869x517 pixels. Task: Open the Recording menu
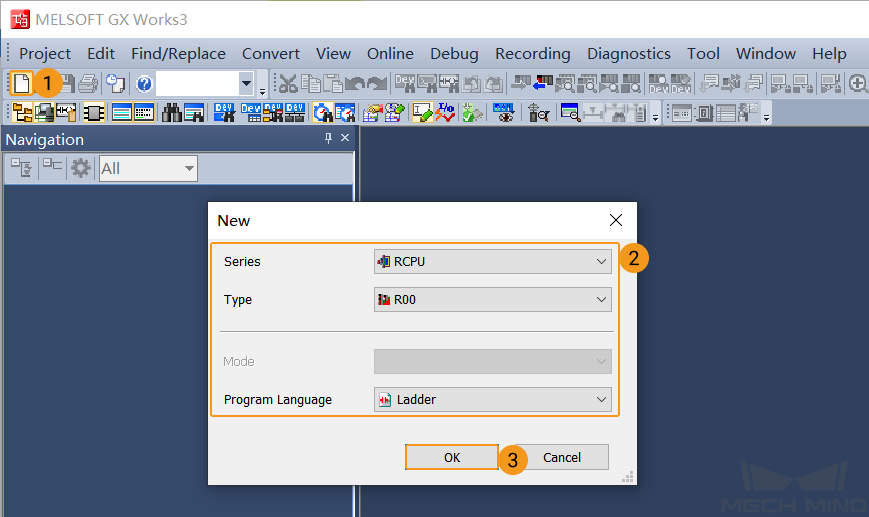click(x=533, y=54)
